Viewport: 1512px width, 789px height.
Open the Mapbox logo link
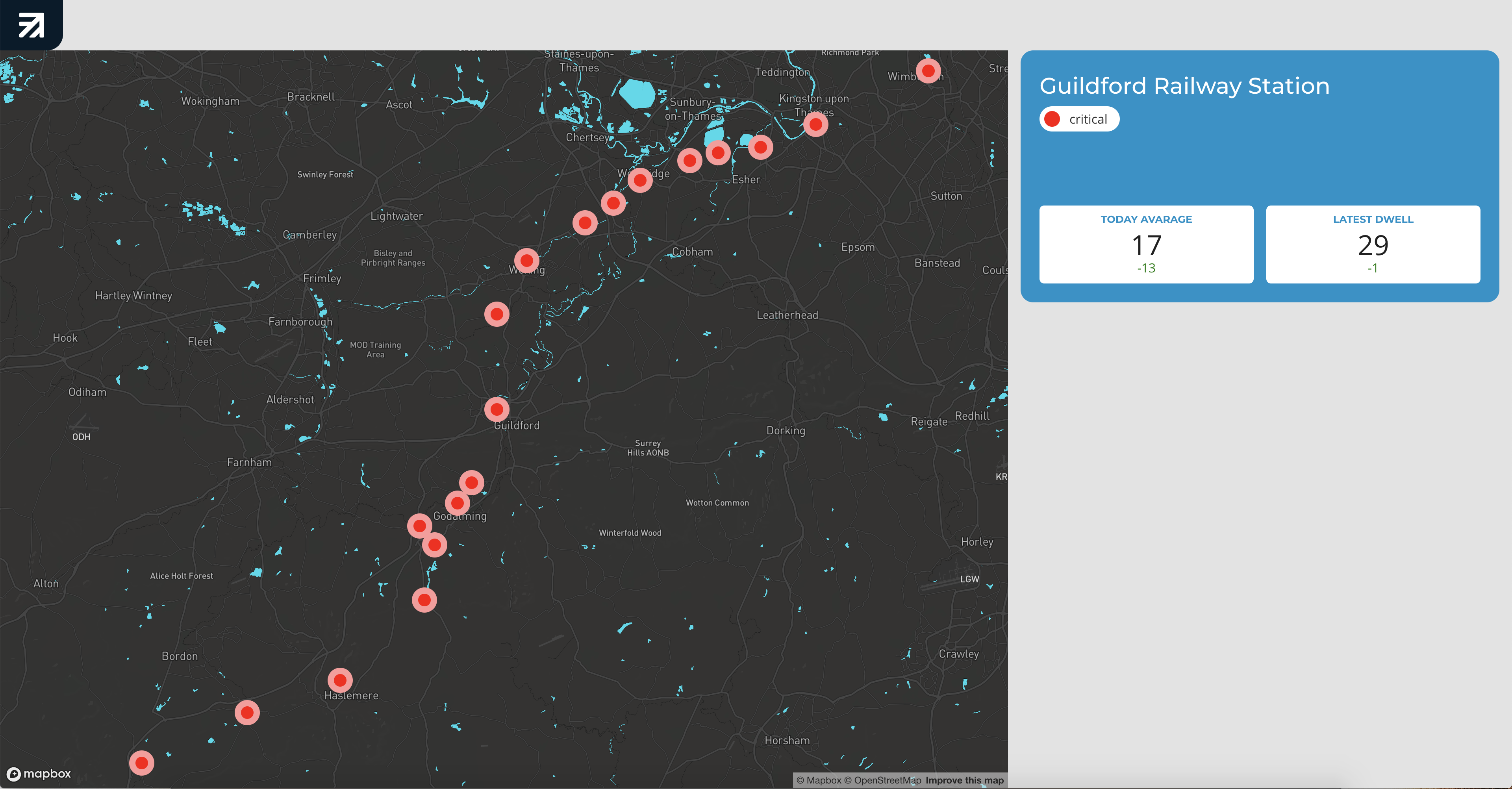39,774
